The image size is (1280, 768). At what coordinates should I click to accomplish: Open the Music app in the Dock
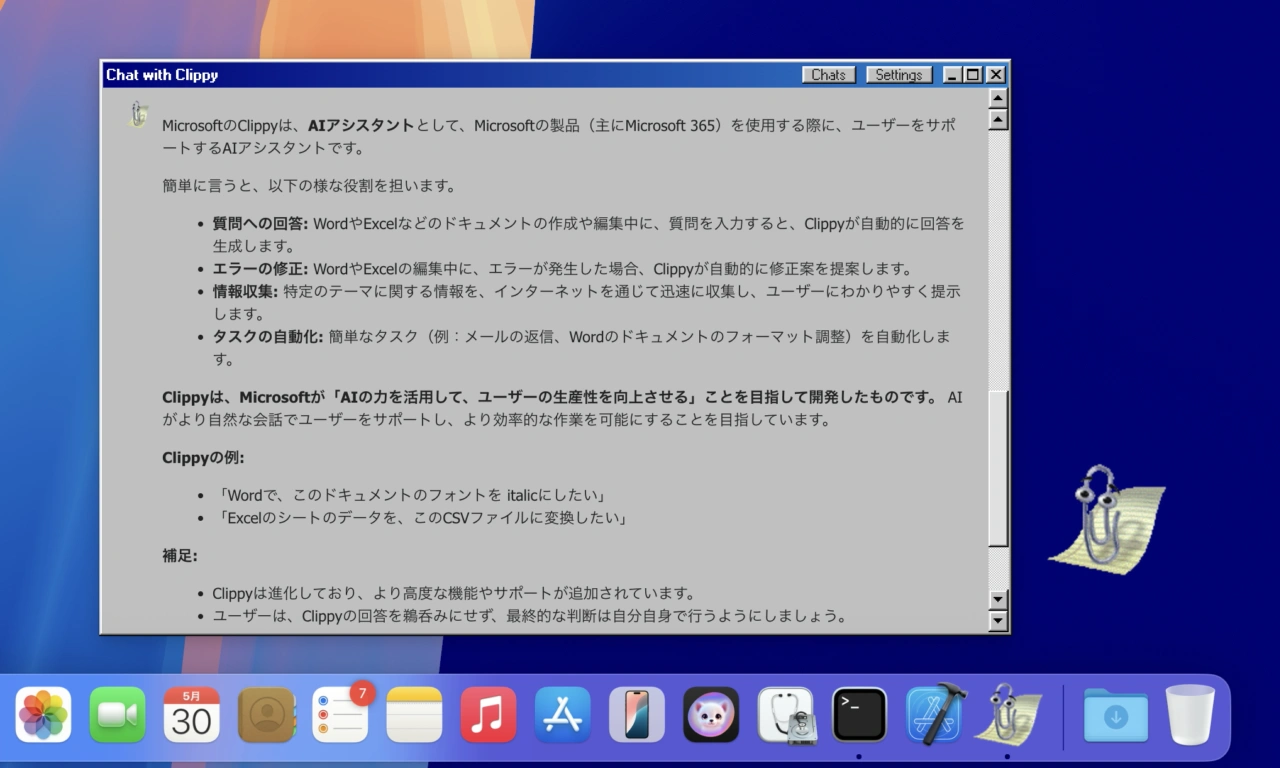tap(487, 714)
